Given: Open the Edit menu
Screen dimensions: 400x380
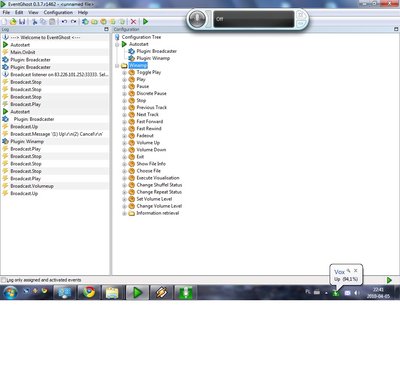Looking at the screenshot, I should [x=19, y=12].
